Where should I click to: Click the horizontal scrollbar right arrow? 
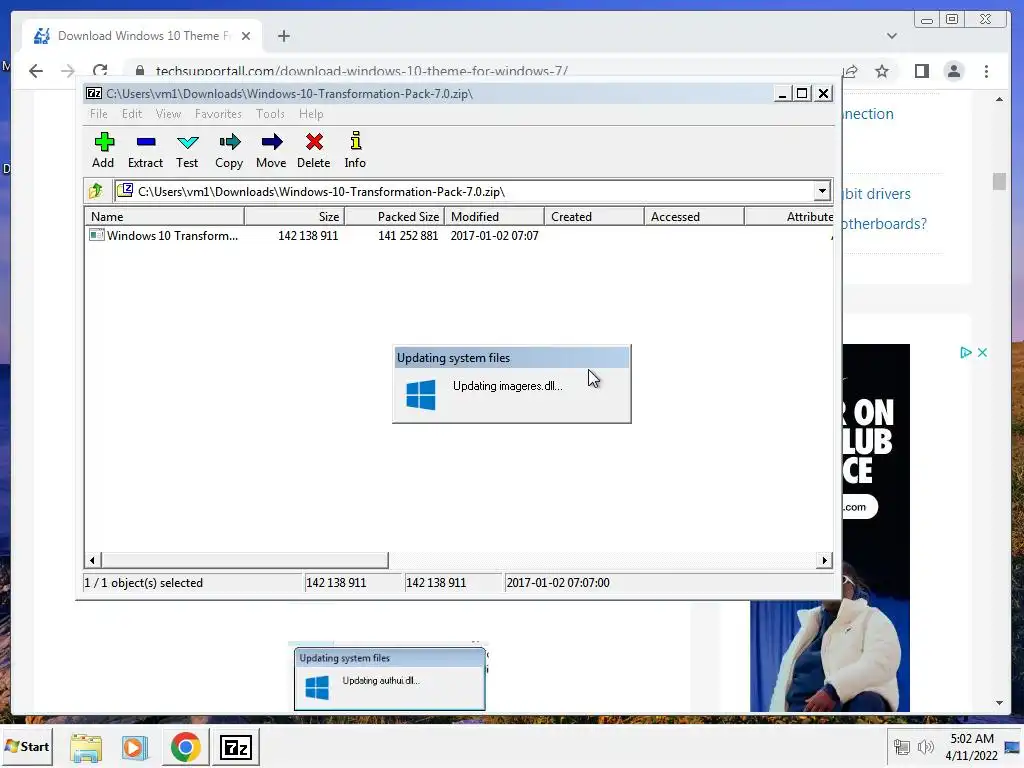(824, 560)
